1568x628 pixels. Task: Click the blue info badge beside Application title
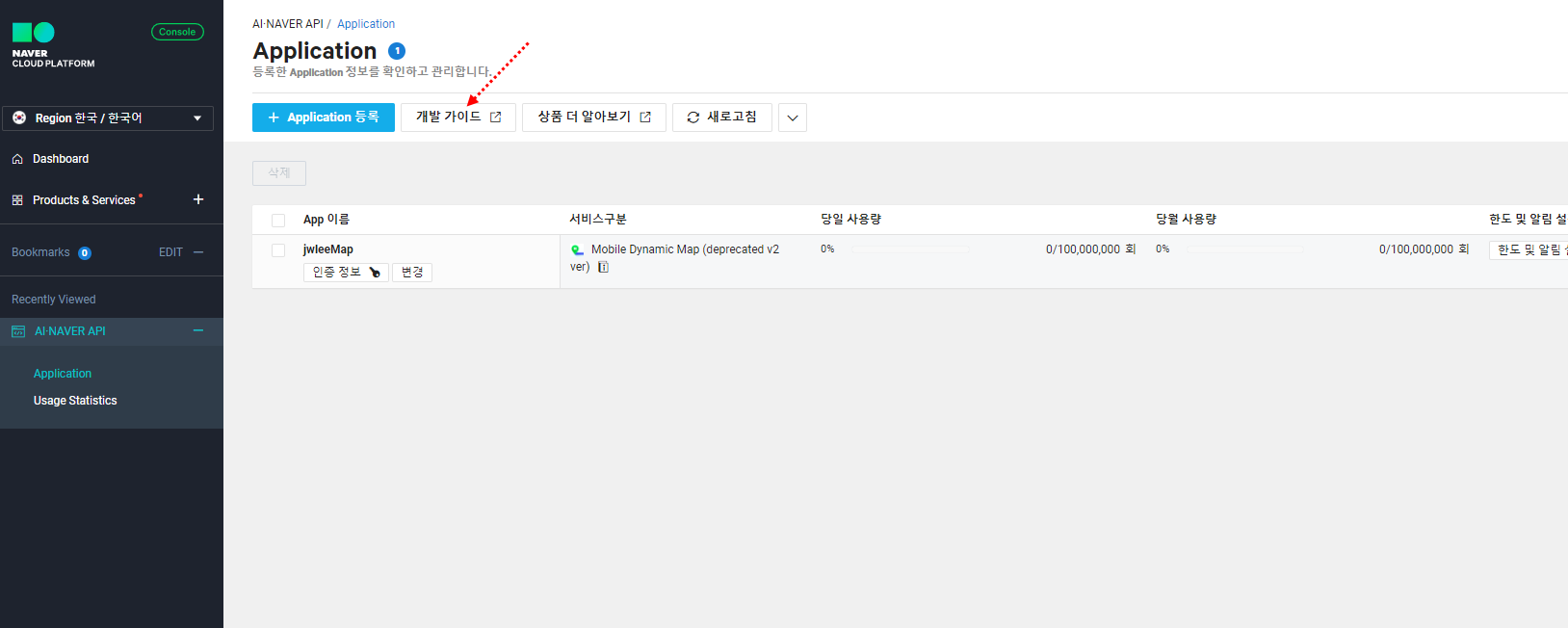397,51
